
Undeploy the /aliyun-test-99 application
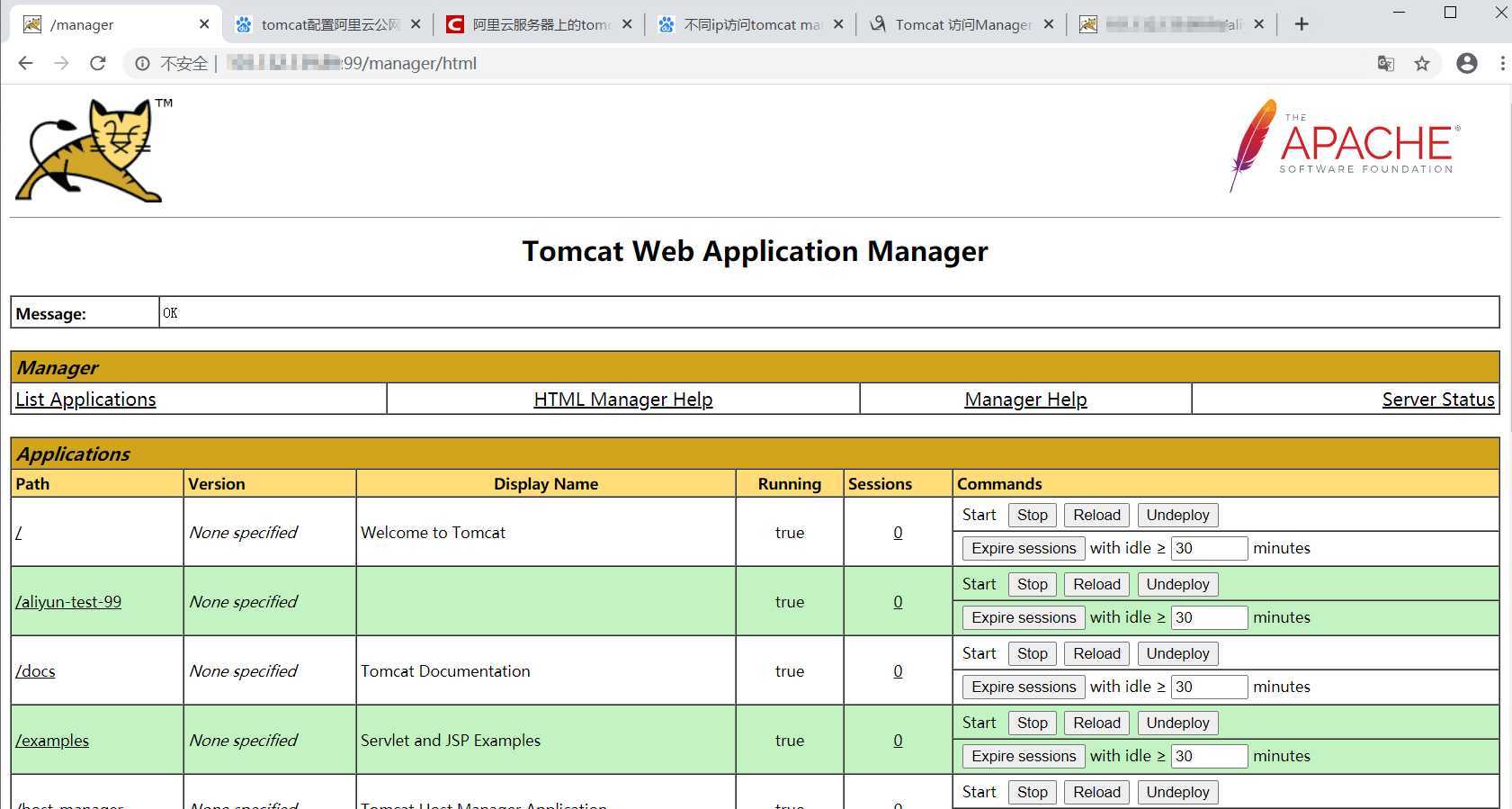click(1177, 584)
